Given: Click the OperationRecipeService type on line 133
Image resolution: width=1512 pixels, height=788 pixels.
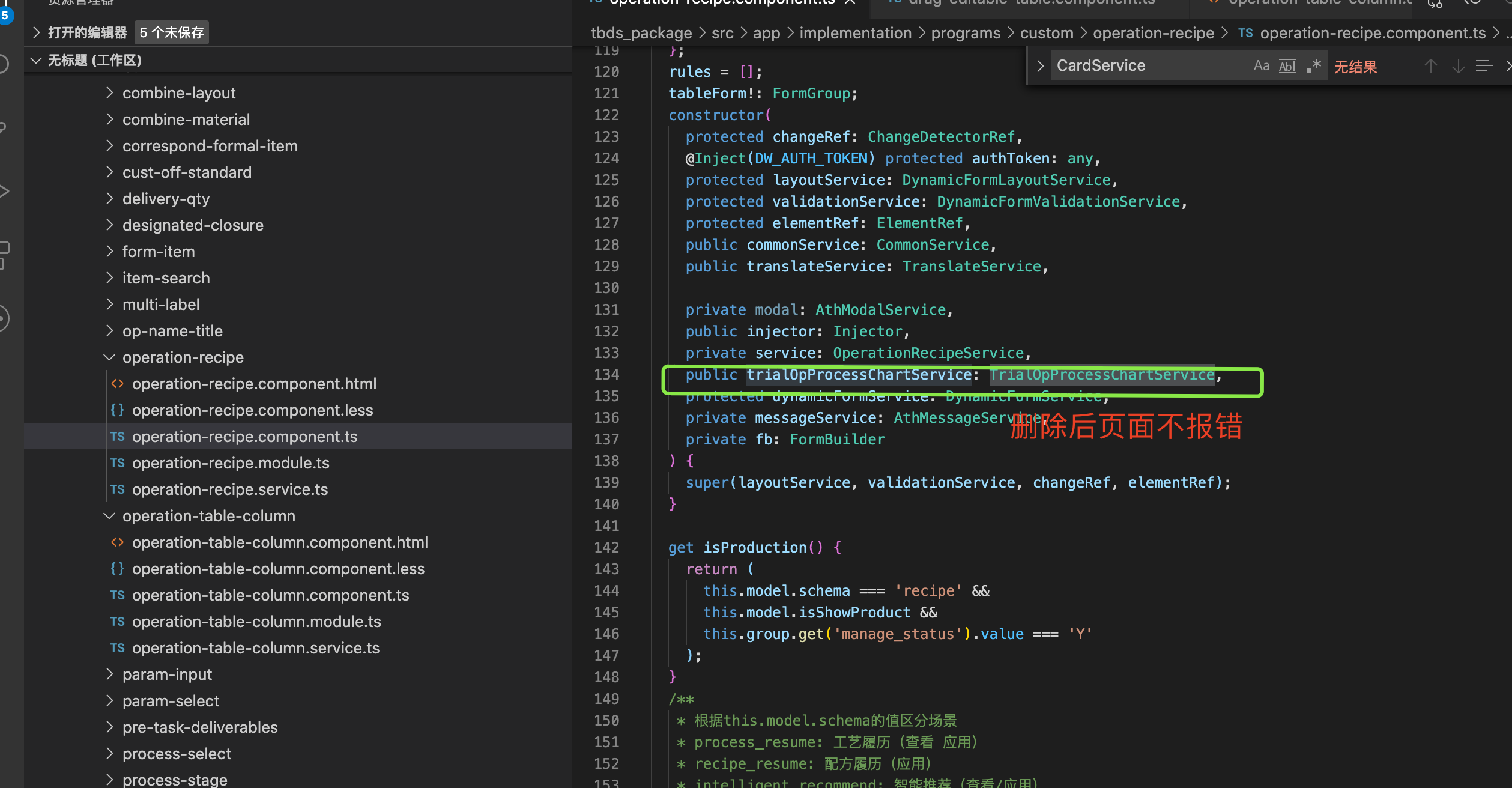Looking at the screenshot, I should pos(928,353).
